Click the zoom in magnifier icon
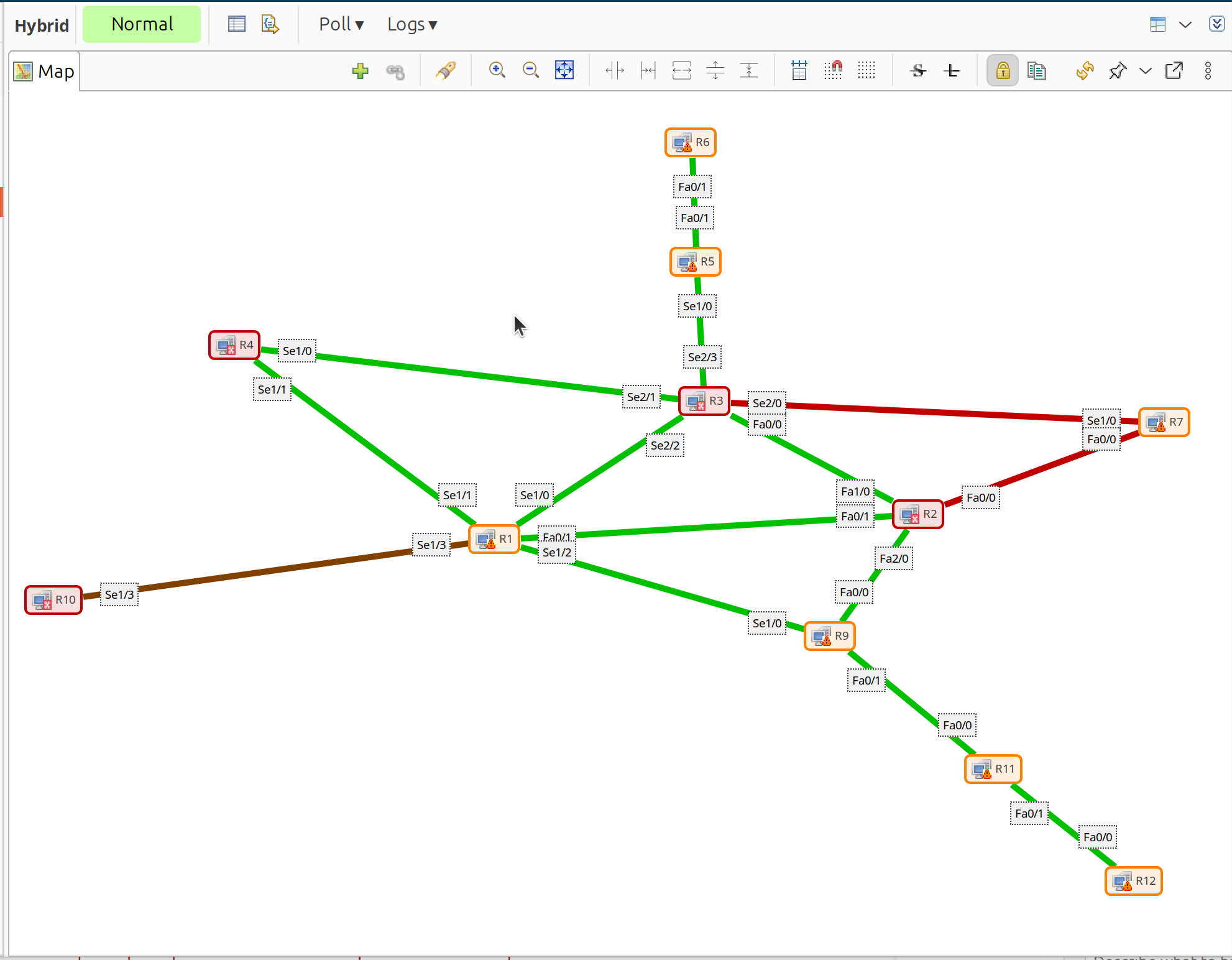This screenshot has width=1232, height=960. (497, 70)
